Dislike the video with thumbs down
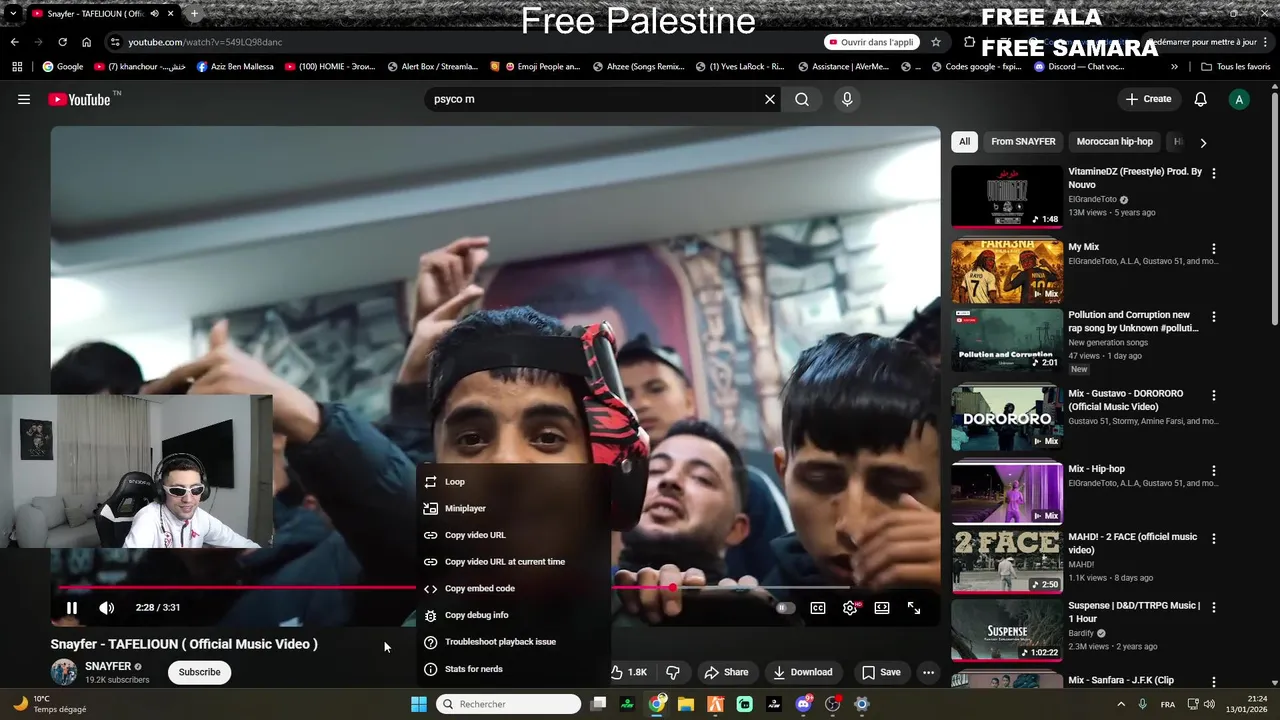 point(673,672)
